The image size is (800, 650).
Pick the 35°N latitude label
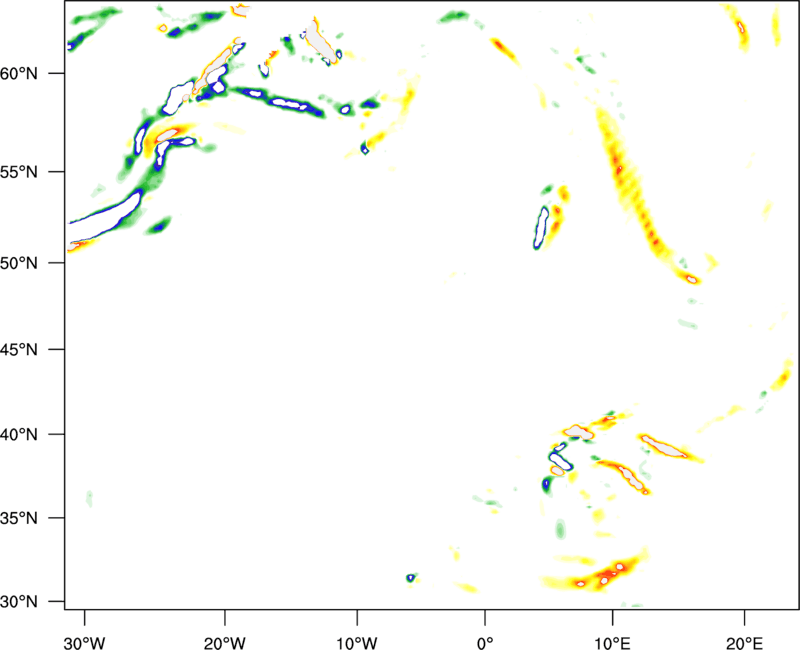[19, 518]
